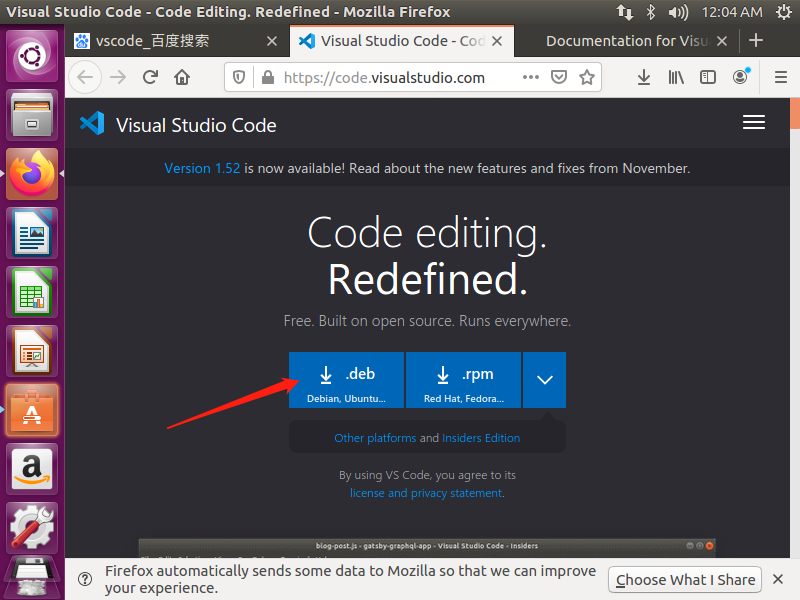The image size is (800, 600).
Task: Open the VS Code site navigation menu
Action: [754, 122]
